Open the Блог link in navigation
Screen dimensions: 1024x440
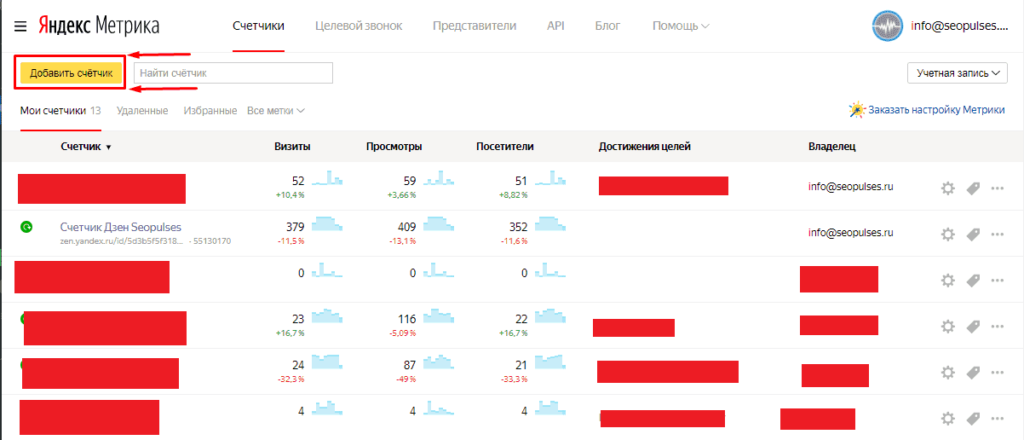tap(608, 26)
